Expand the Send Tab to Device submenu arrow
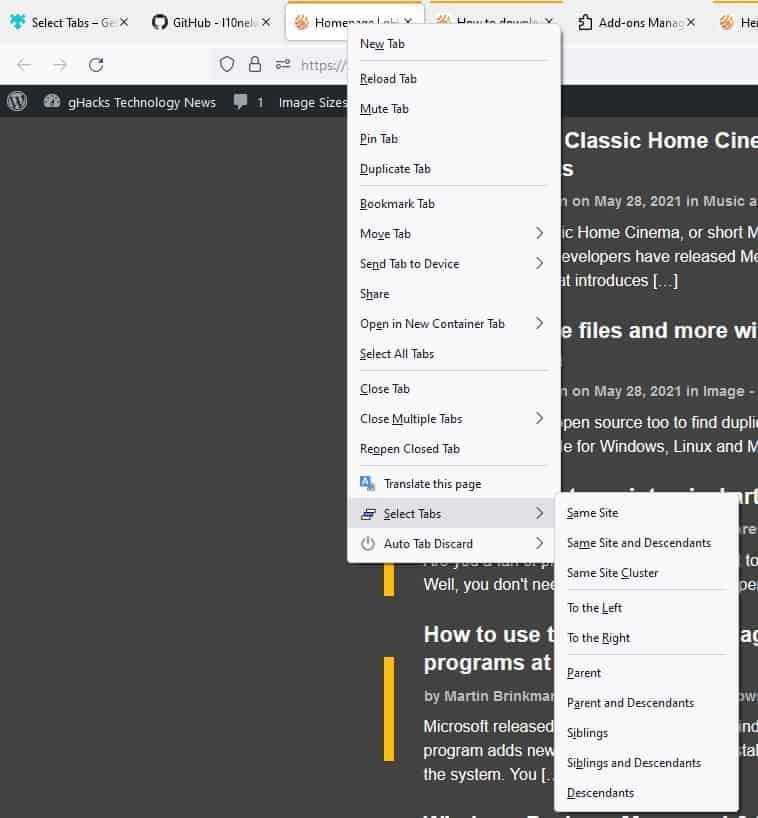This screenshot has width=758, height=818. pos(539,263)
